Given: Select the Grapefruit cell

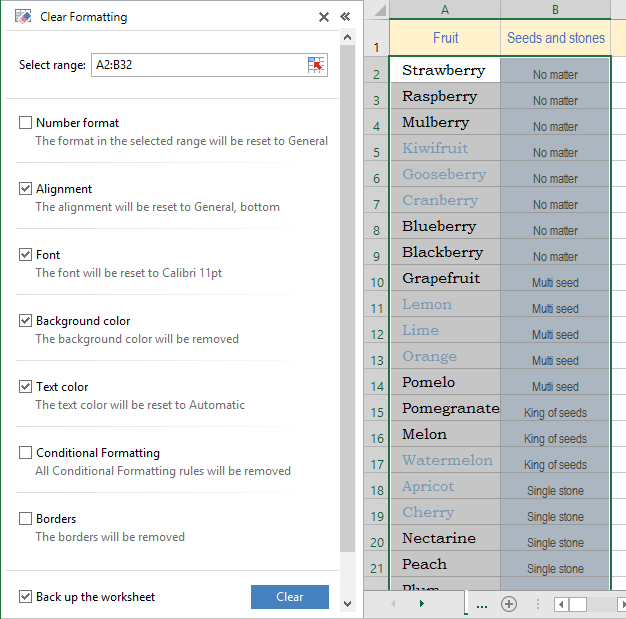Looking at the screenshot, I should (x=445, y=278).
